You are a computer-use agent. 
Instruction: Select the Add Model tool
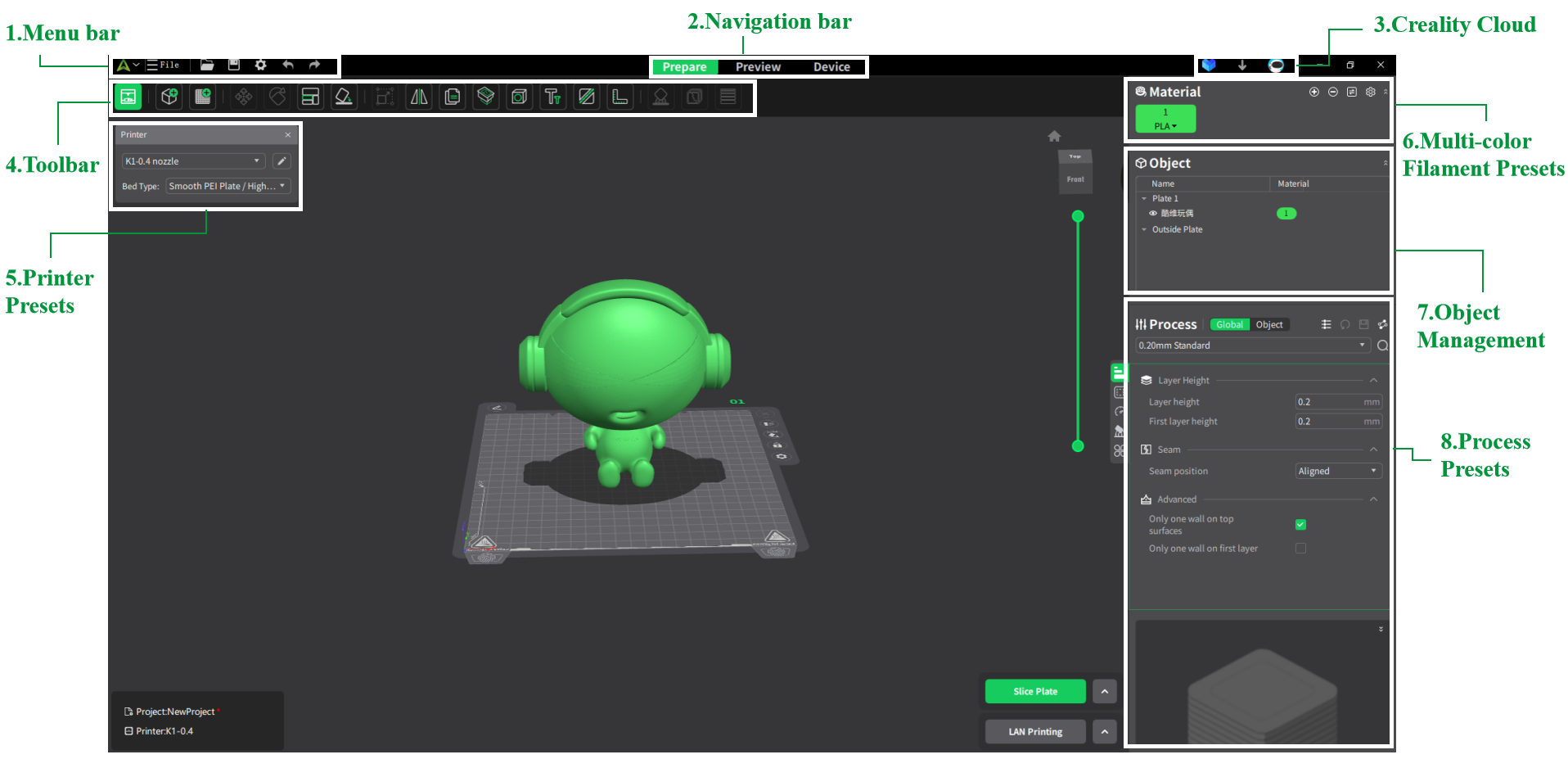click(169, 96)
